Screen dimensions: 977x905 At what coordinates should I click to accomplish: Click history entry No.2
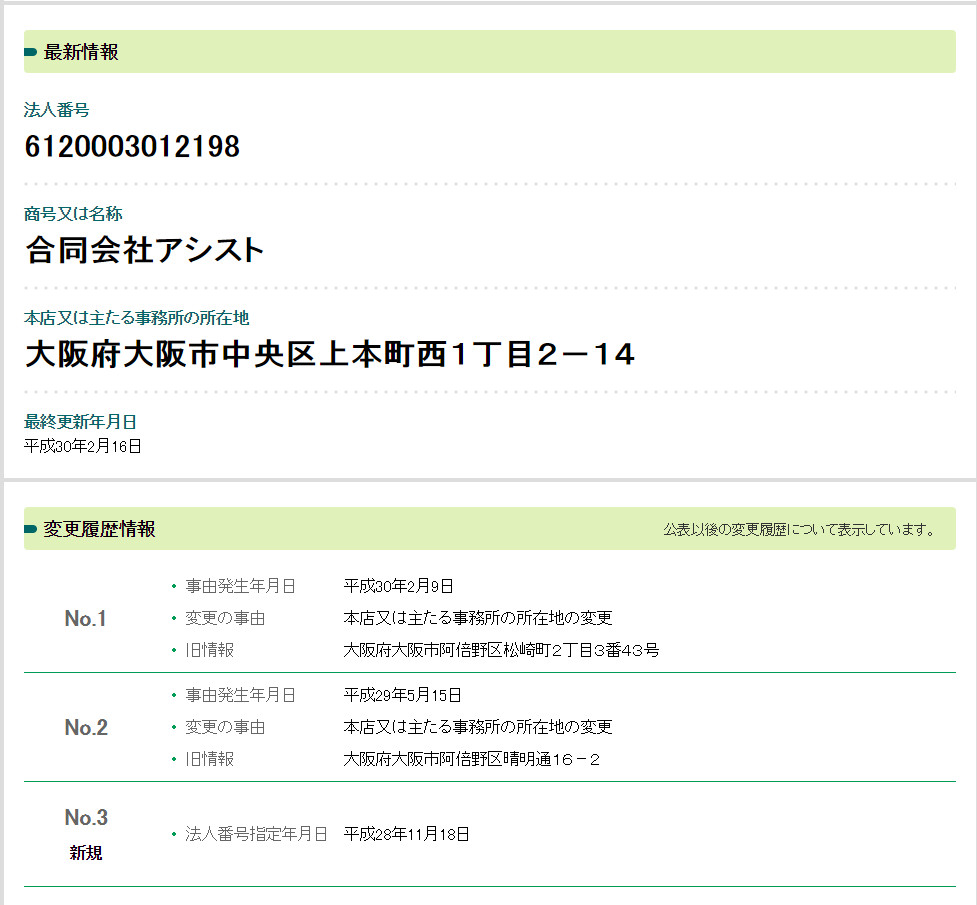coord(86,727)
